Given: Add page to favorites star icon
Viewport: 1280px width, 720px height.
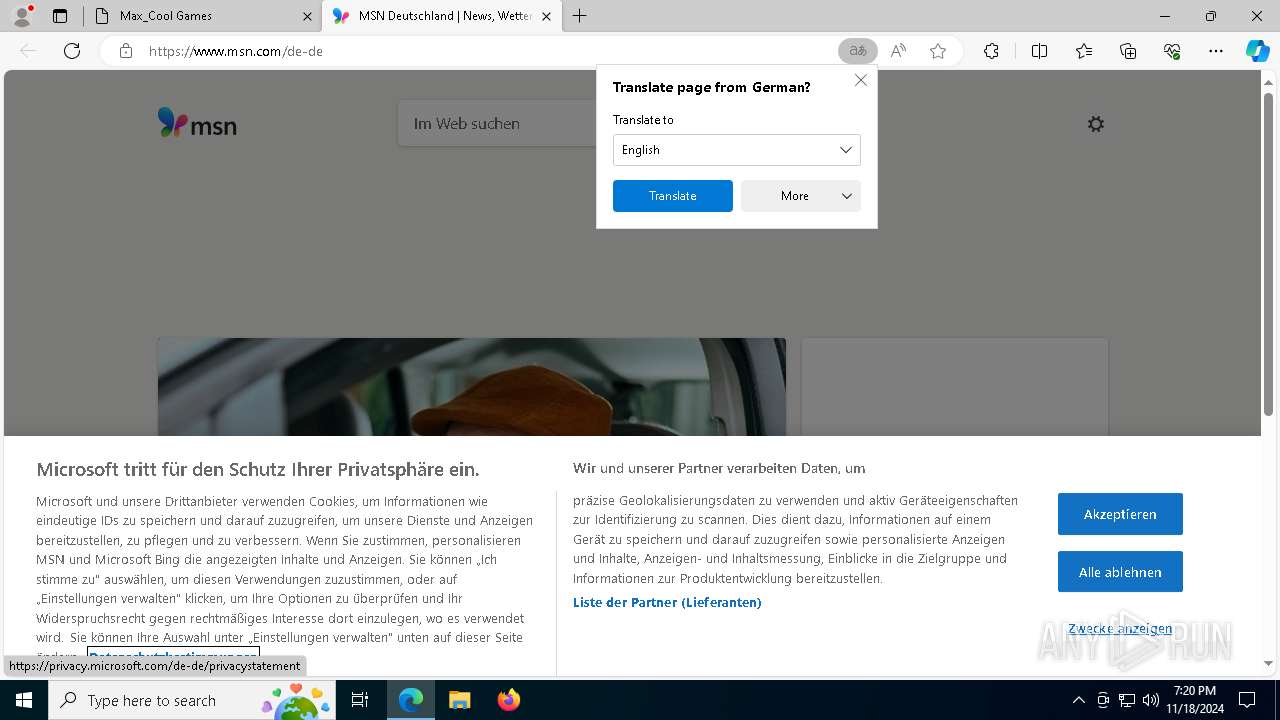Looking at the screenshot, I should pos(938,51).
